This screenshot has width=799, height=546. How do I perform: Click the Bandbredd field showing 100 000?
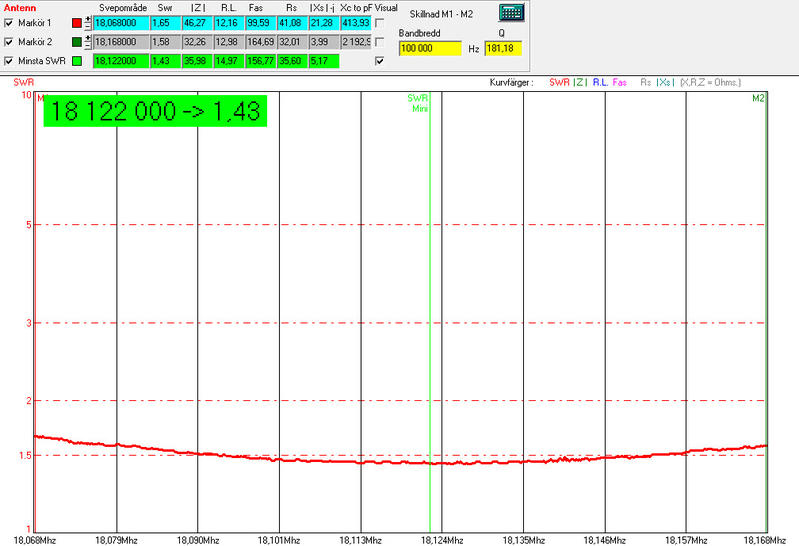pos(430,48)
